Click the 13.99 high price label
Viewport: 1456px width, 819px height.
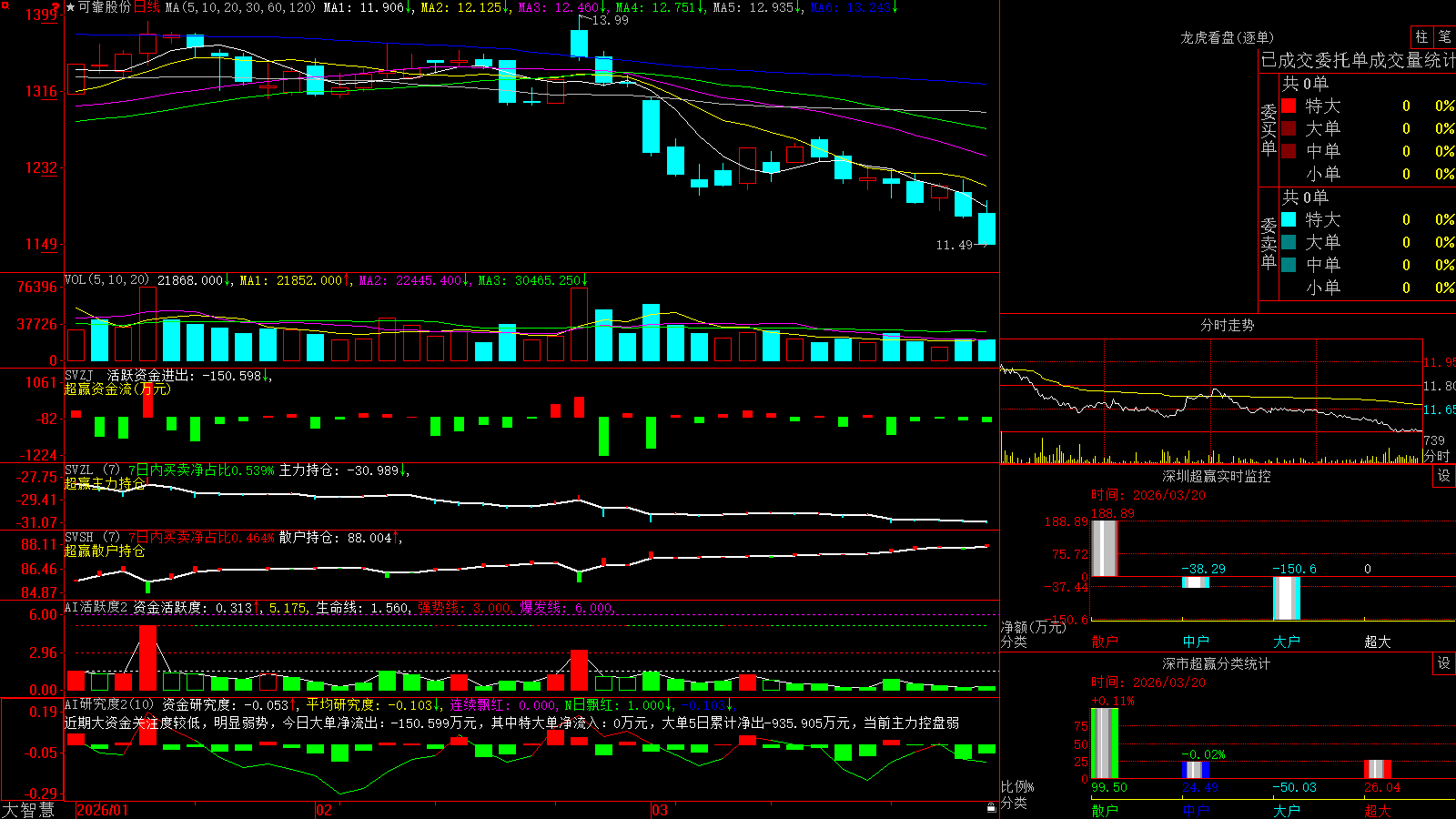(x=610, y=20)
